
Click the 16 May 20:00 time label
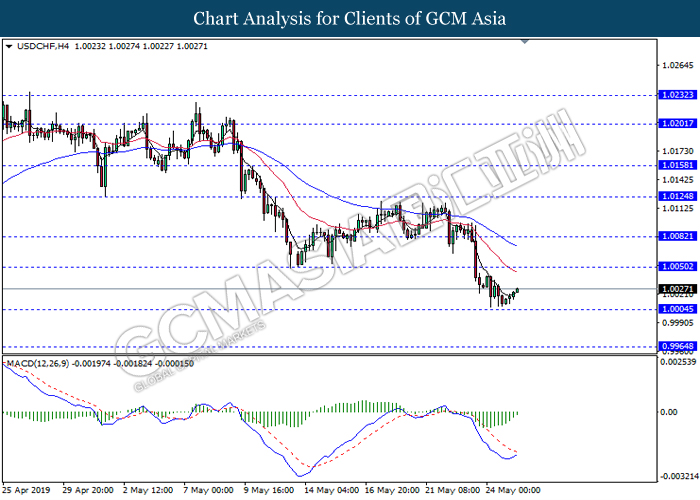pyautogui.click(x=392, y=490)
